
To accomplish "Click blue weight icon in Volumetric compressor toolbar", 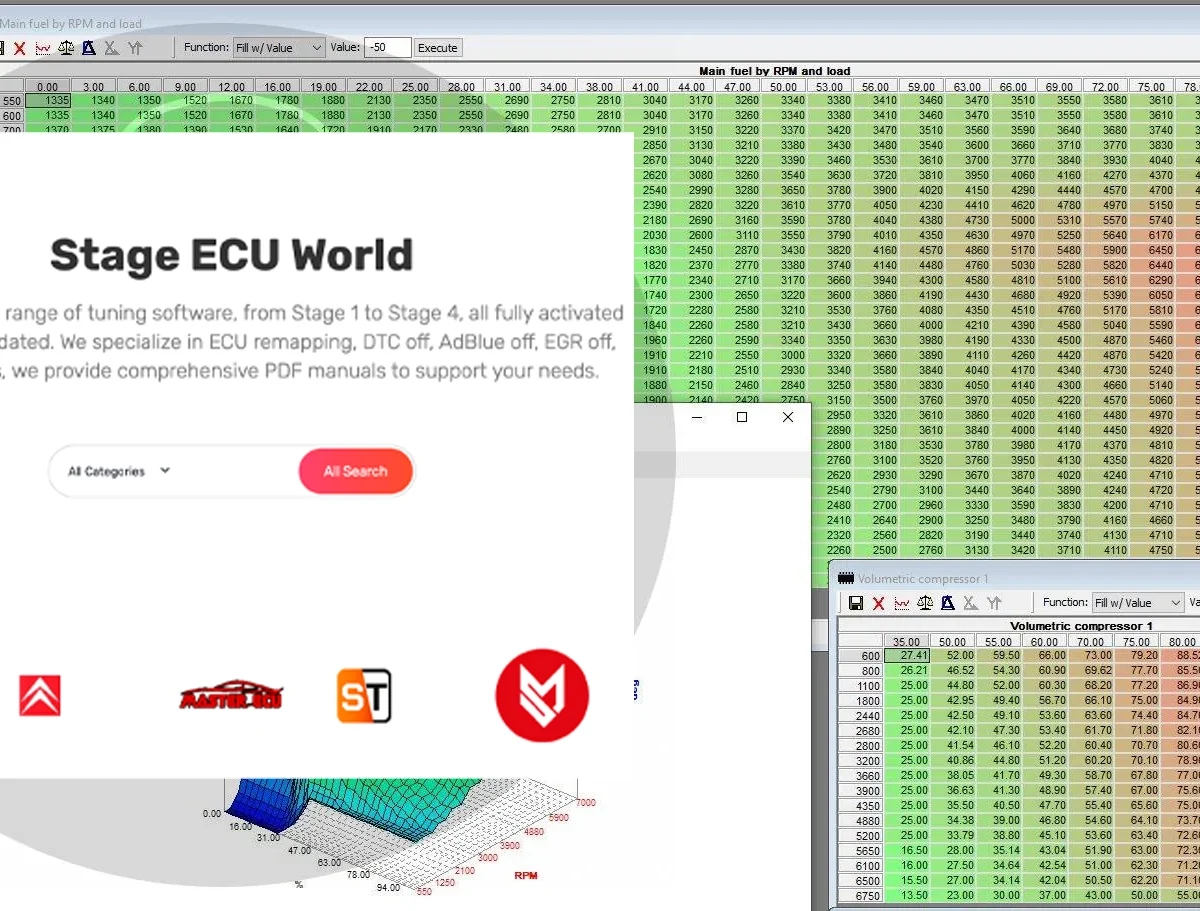I will coord(947,603).
